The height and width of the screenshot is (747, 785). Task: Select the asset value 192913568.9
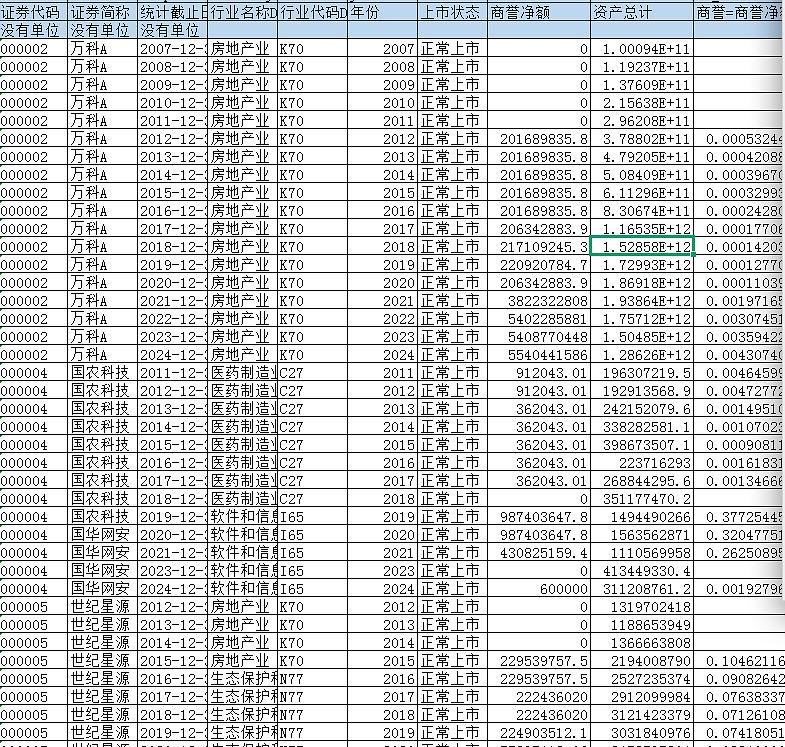pyautogui.click(x=642, y=391)
